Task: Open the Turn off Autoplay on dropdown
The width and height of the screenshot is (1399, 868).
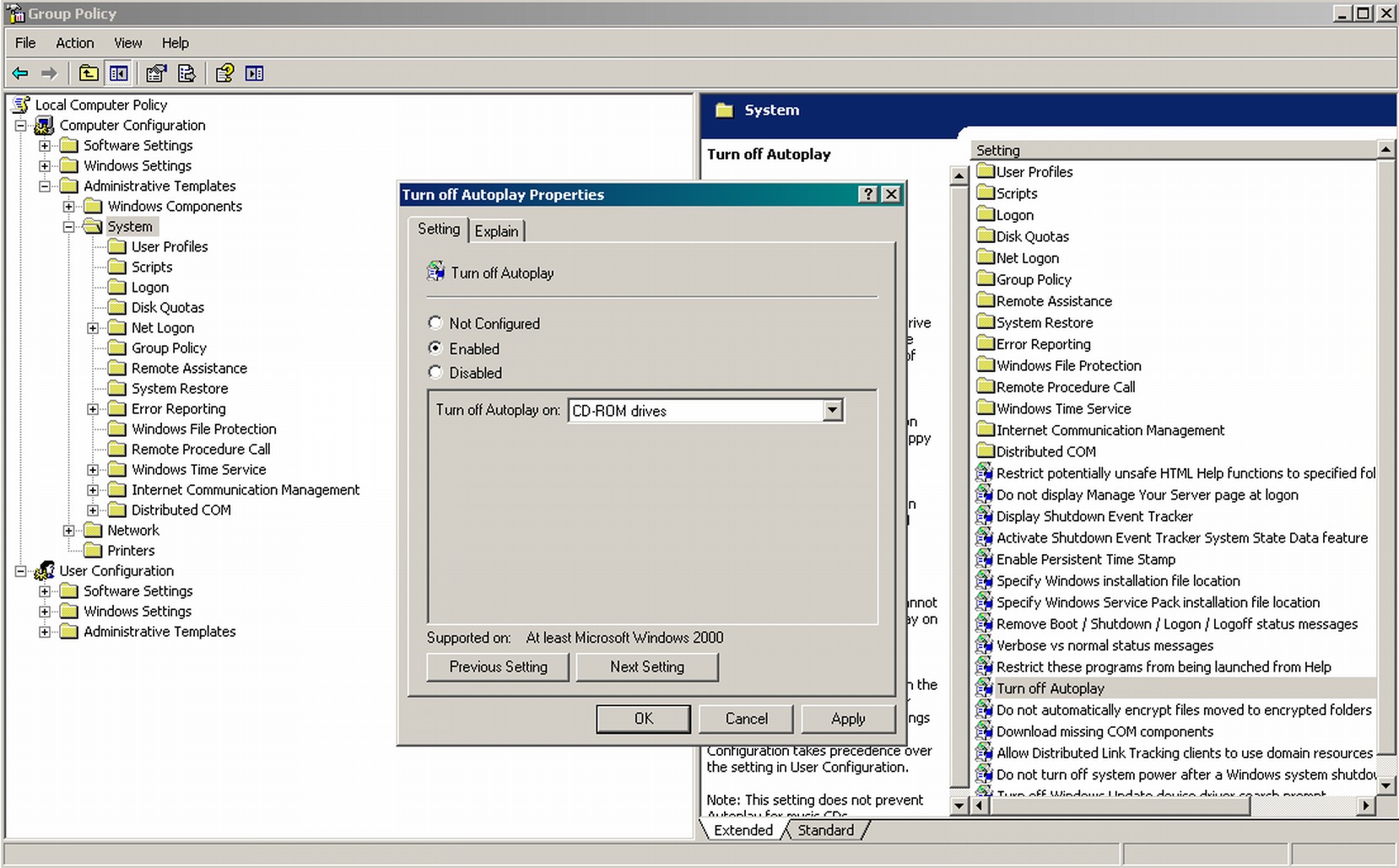Action: coord(832,411)
